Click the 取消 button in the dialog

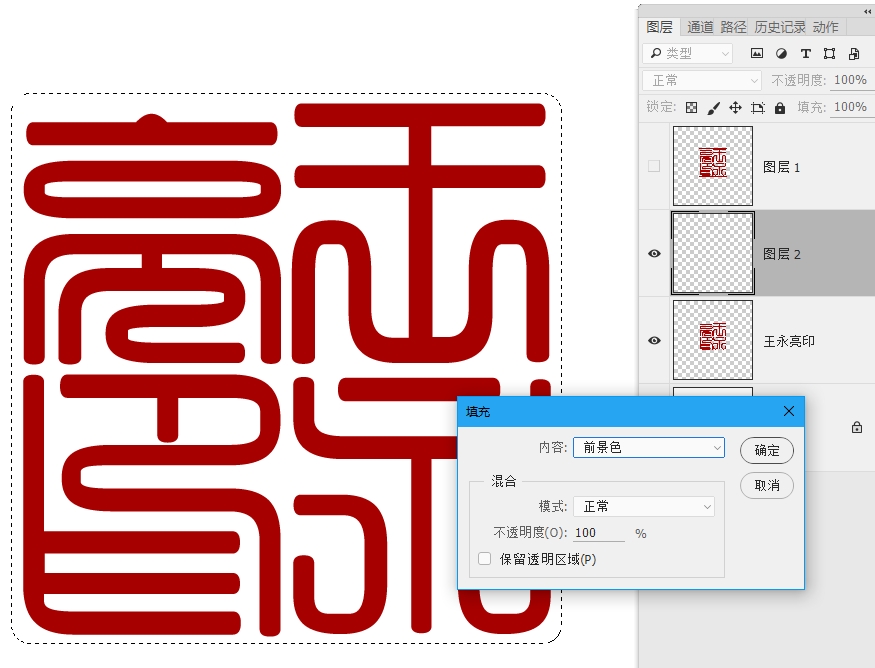(766, 486)
